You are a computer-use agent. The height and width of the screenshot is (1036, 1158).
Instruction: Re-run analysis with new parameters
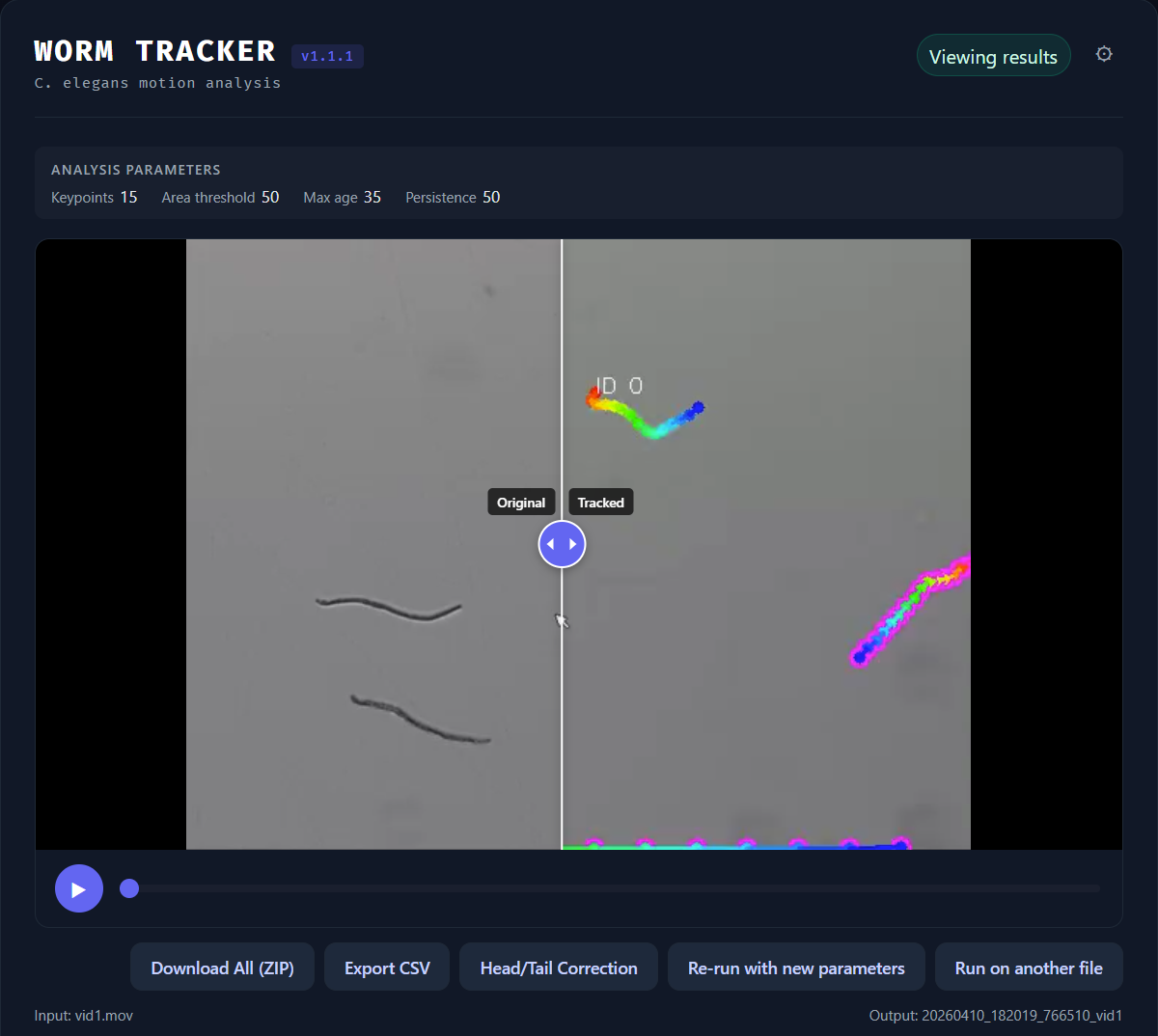[x=796, y=967]
